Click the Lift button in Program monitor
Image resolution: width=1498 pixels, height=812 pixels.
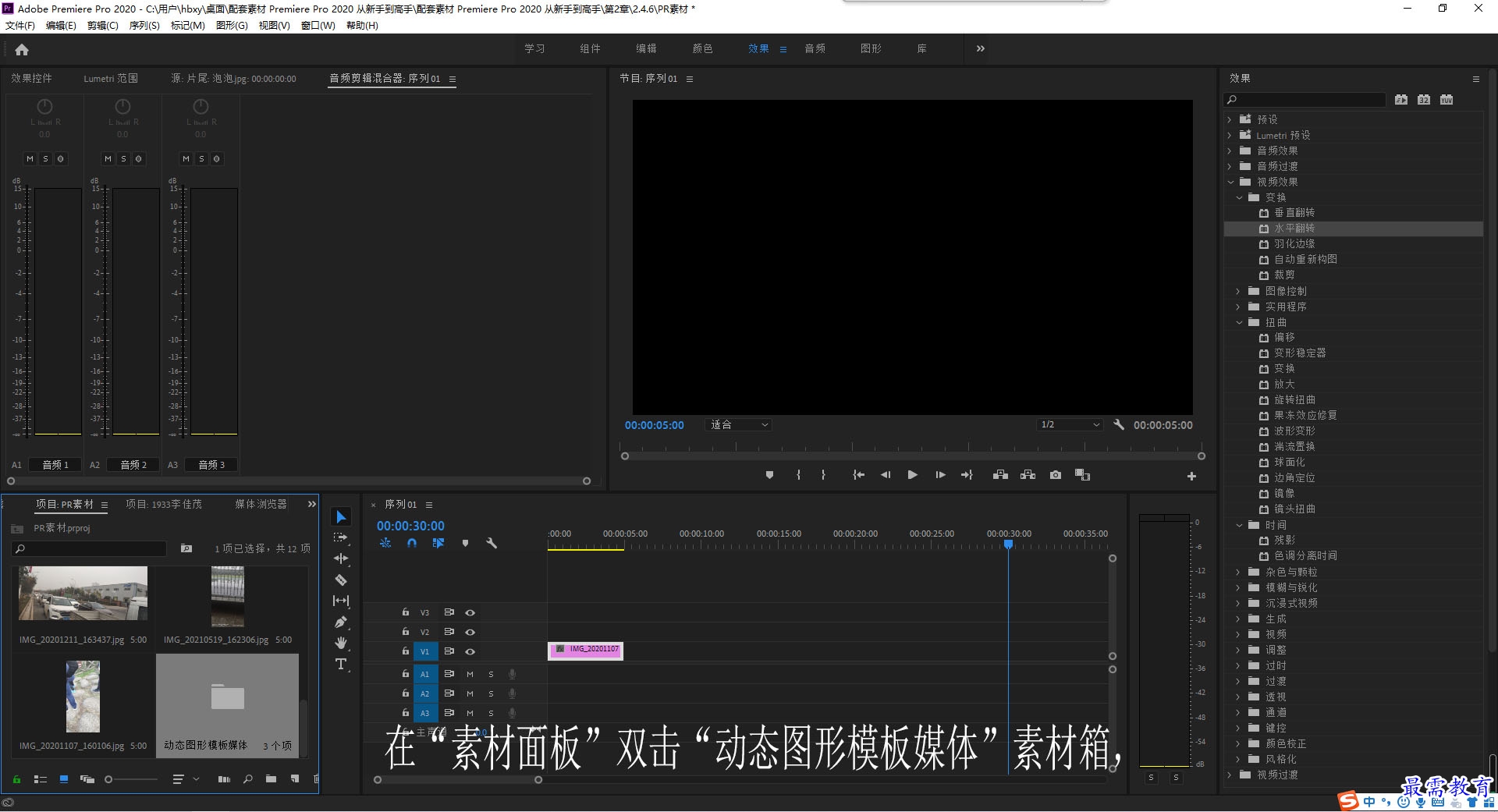(x=1000, y=475)
